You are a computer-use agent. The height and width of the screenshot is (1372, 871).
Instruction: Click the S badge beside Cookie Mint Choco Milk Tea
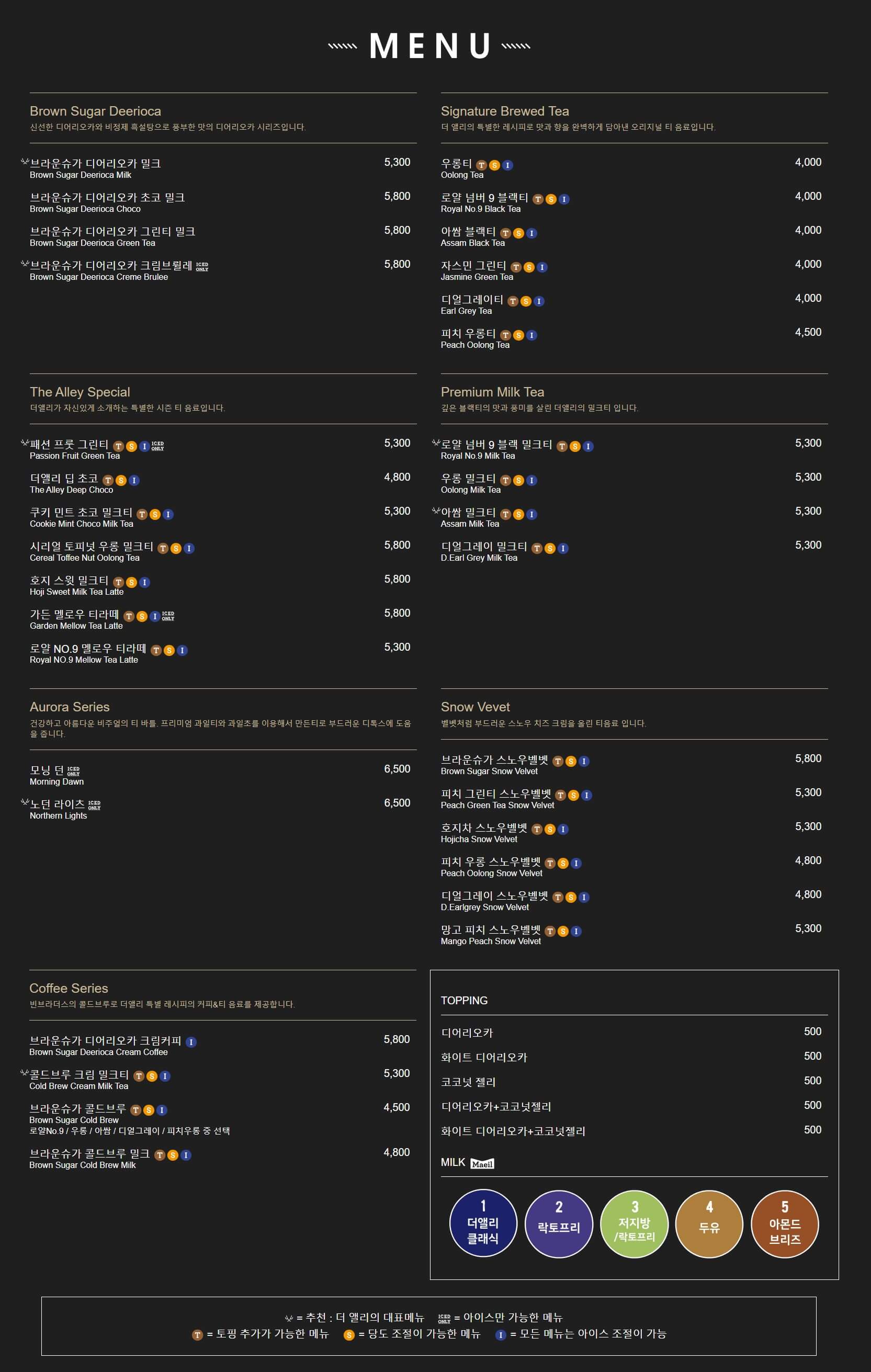(155, 515)
